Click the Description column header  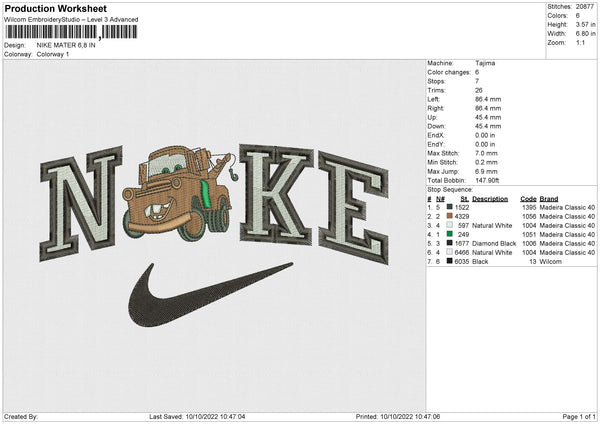pyautogui.click(x=490, y=198)
